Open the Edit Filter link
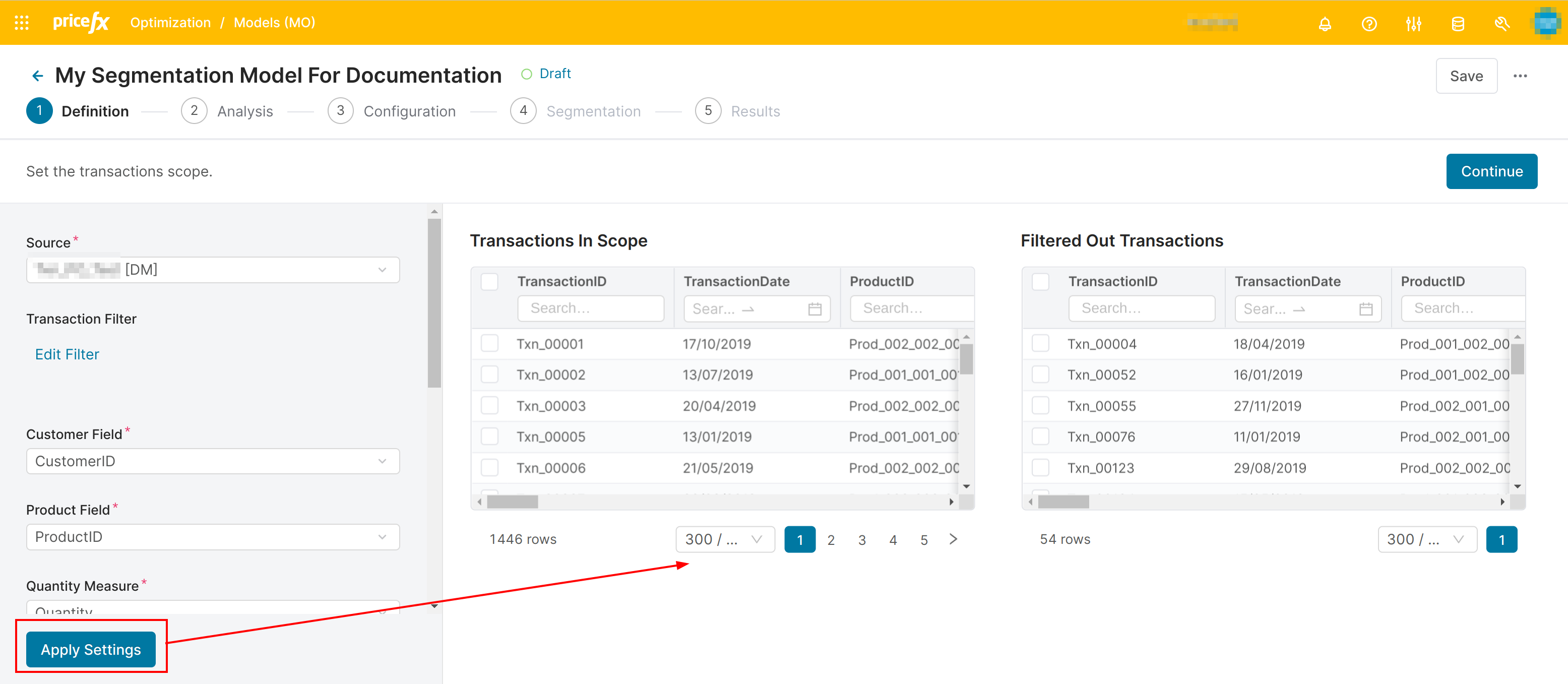The image size is (1568, 684). point(67,354)
